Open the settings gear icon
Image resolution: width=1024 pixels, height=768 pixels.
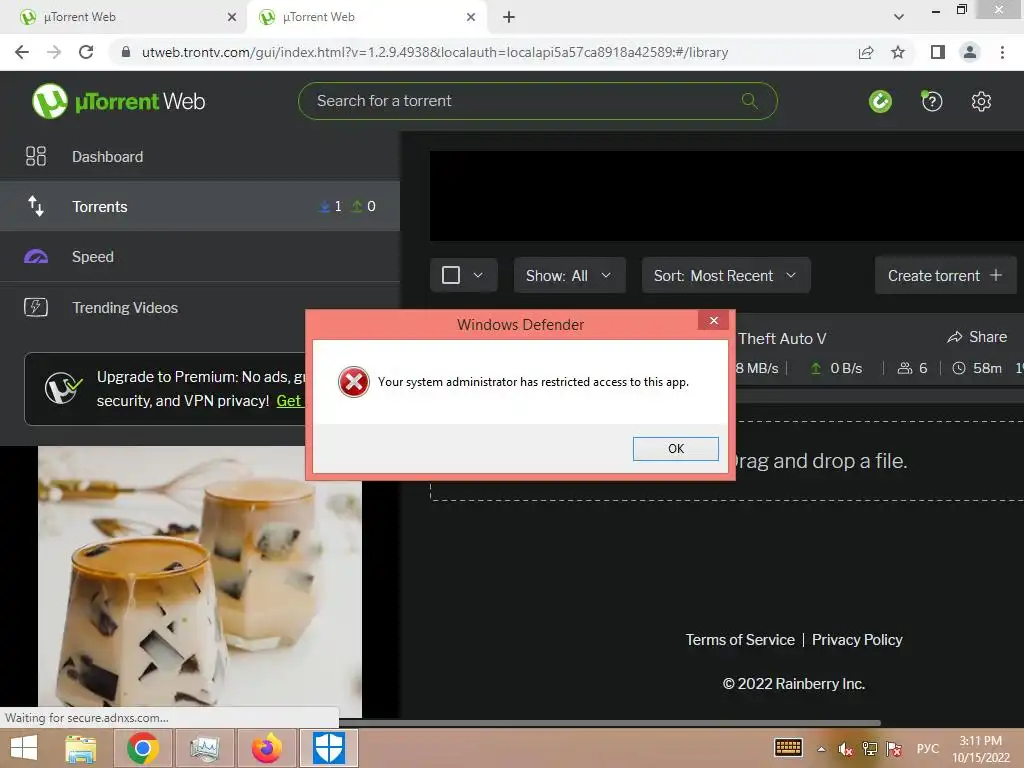click(981, 101)
